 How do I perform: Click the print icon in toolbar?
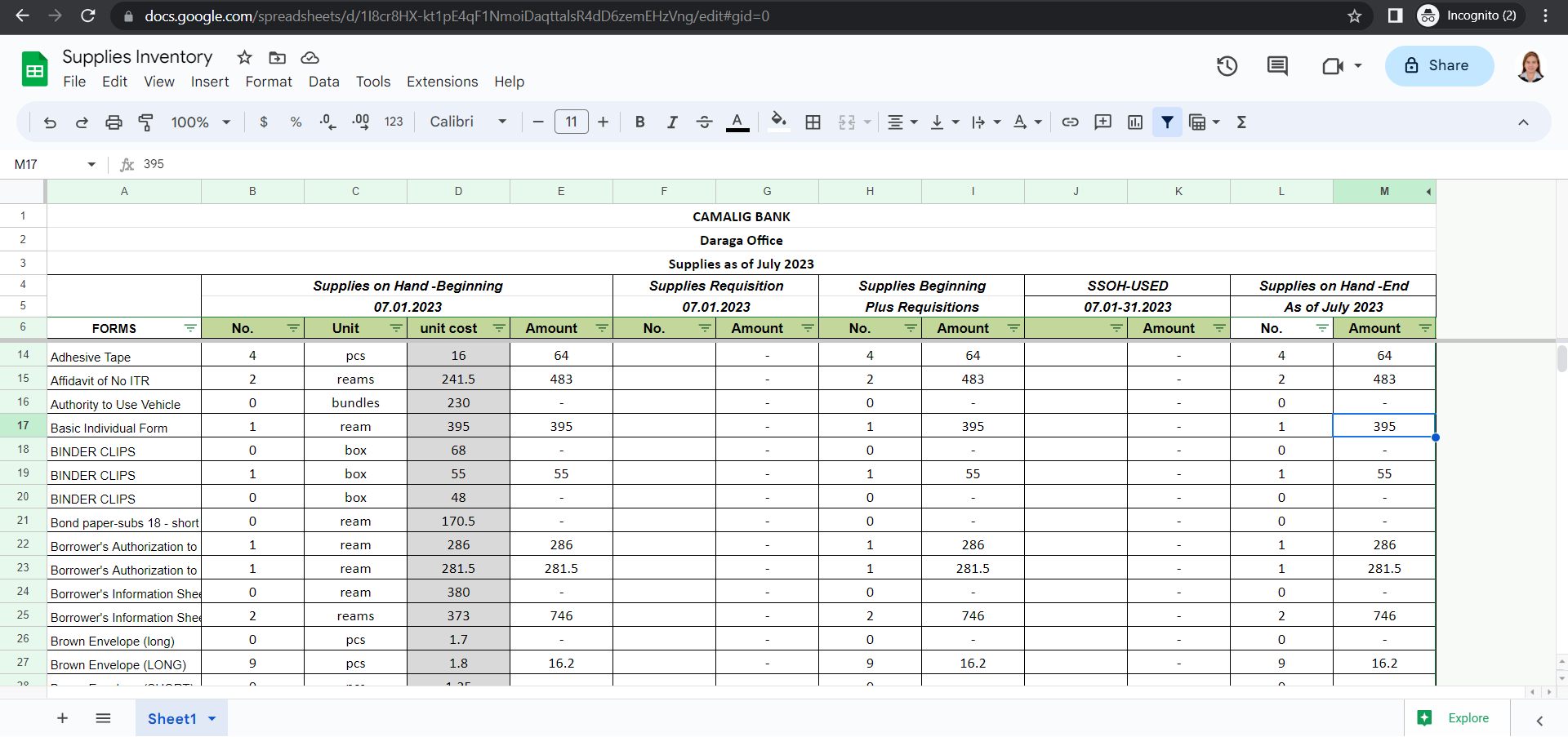pyautogui.click(x=114, y=122)
